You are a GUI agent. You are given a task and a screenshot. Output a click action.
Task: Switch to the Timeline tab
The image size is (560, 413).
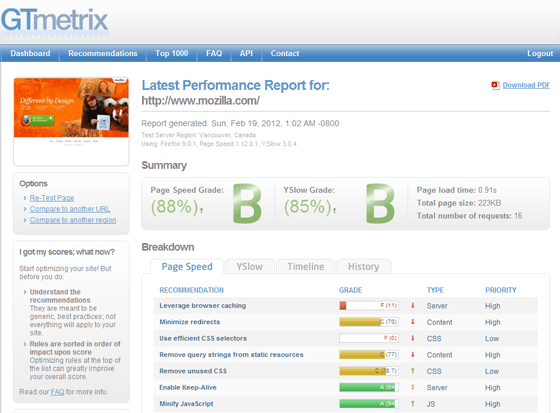coord(306,267)
